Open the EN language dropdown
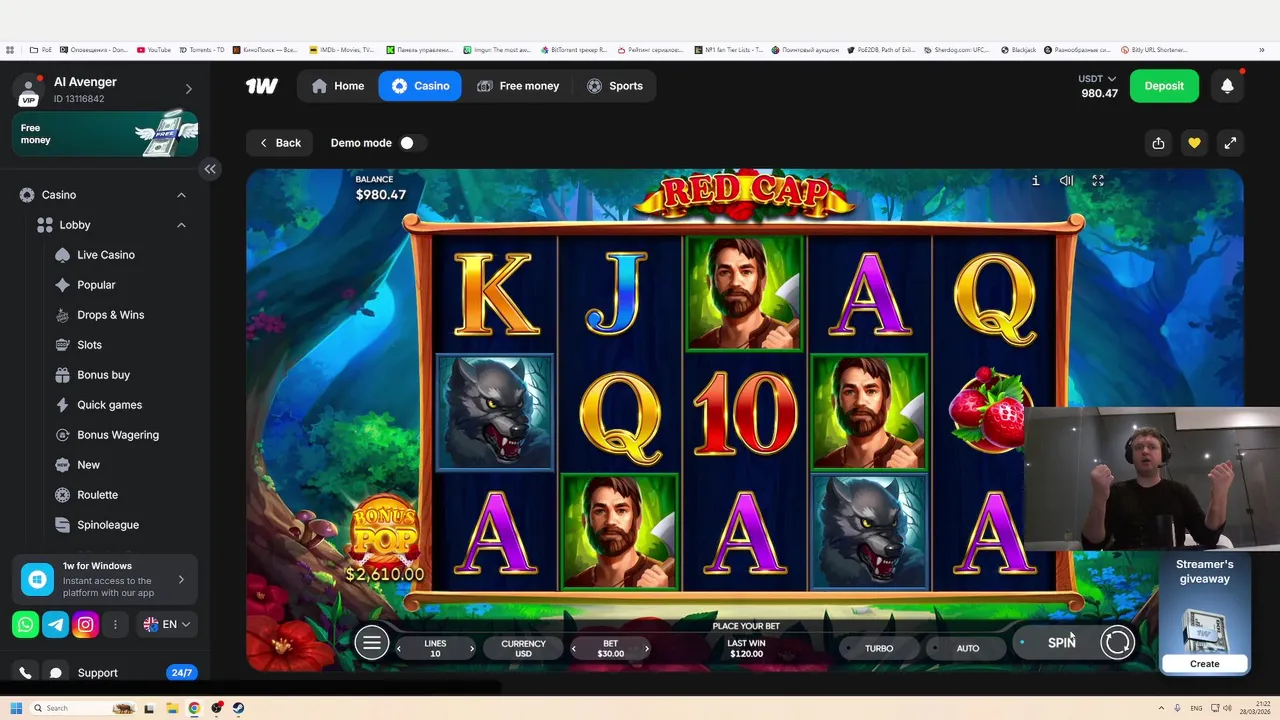The image size is (1280, 720). 166,624
